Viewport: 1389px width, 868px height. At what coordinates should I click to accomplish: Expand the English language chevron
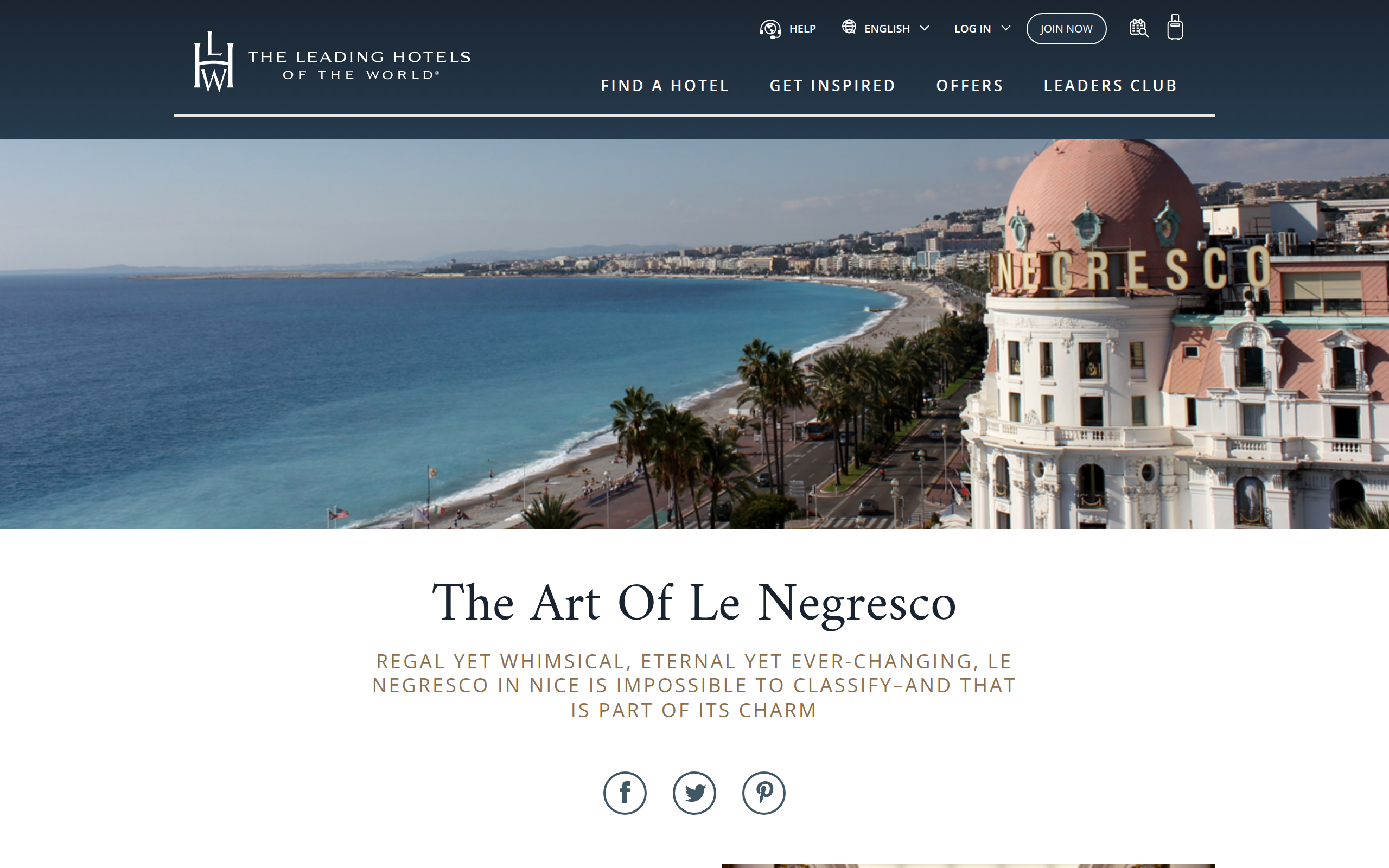924,28
